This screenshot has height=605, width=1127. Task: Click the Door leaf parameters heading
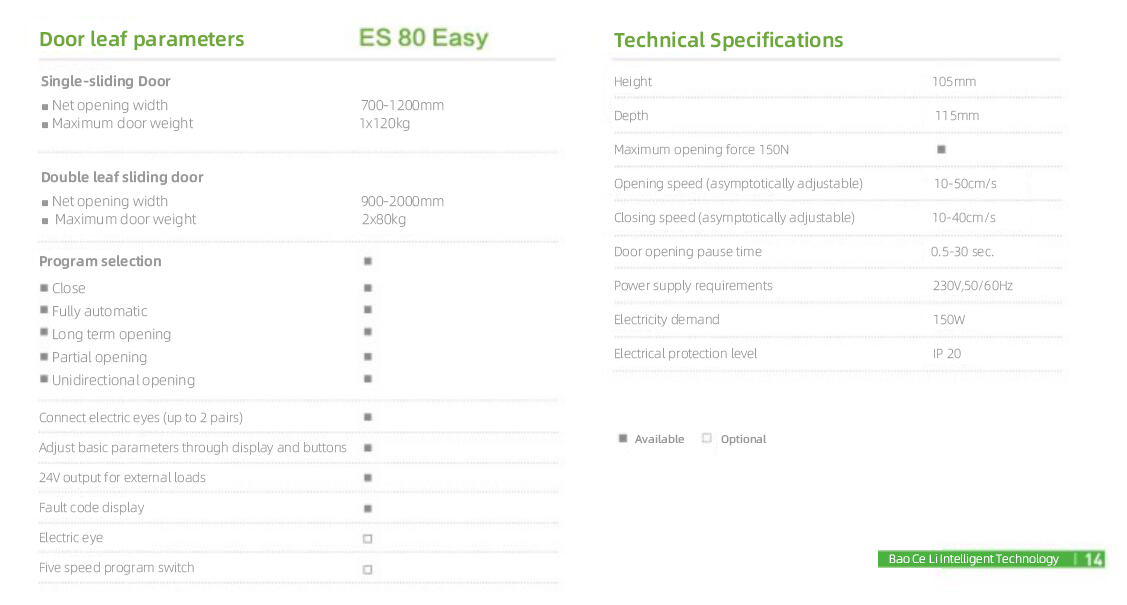(x=141, y=39)
